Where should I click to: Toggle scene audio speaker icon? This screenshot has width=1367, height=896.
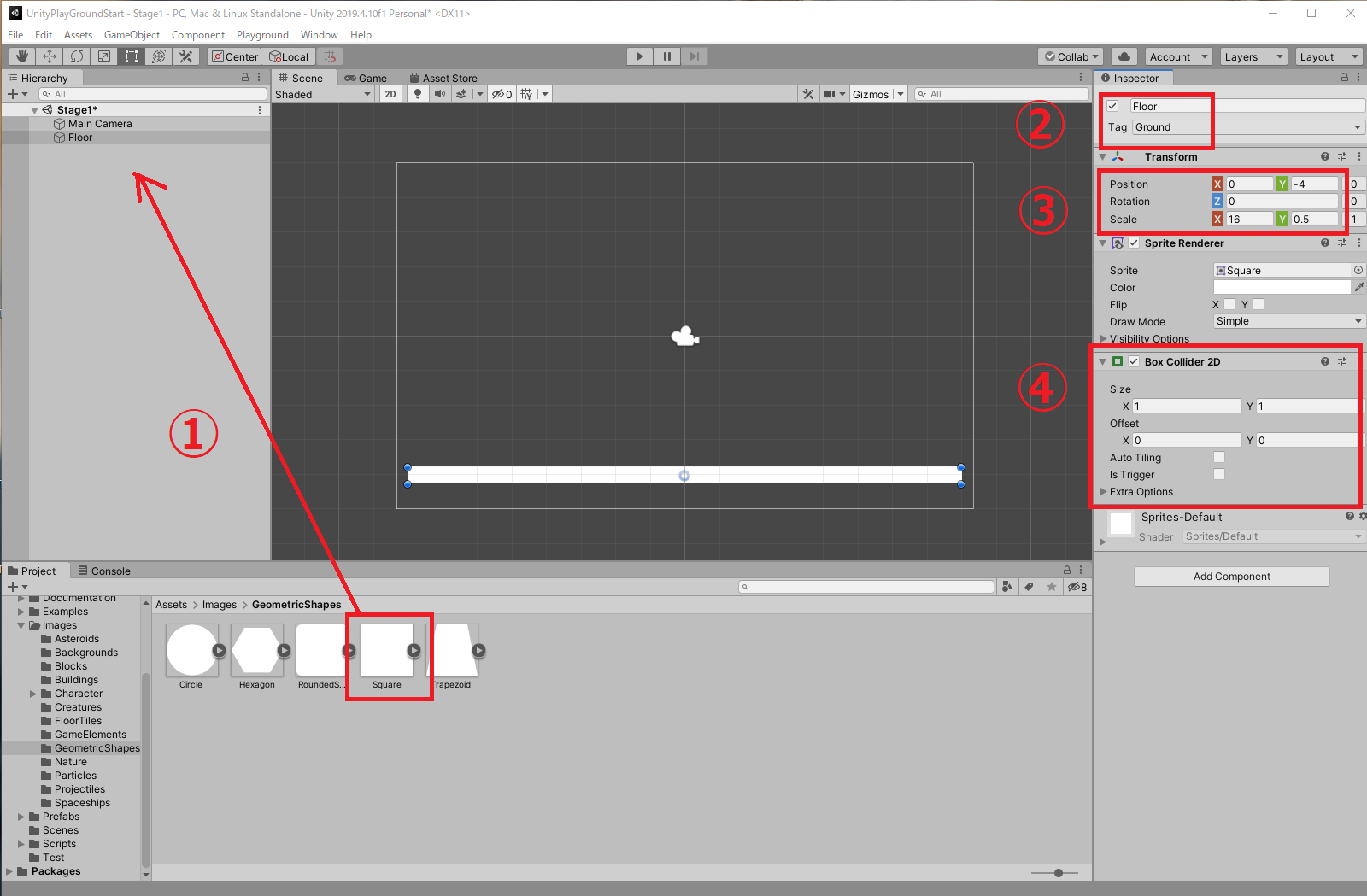coord(439,94)
